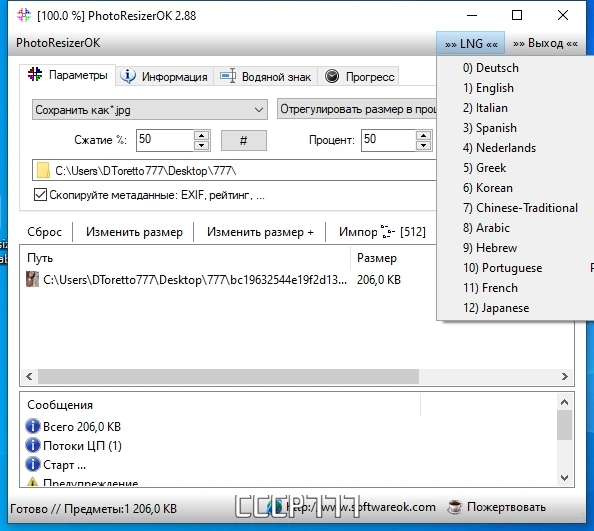Viewport: 594px width, 531px height.
Task: Select 4) Nederlands language
Action: pos(515,148)
